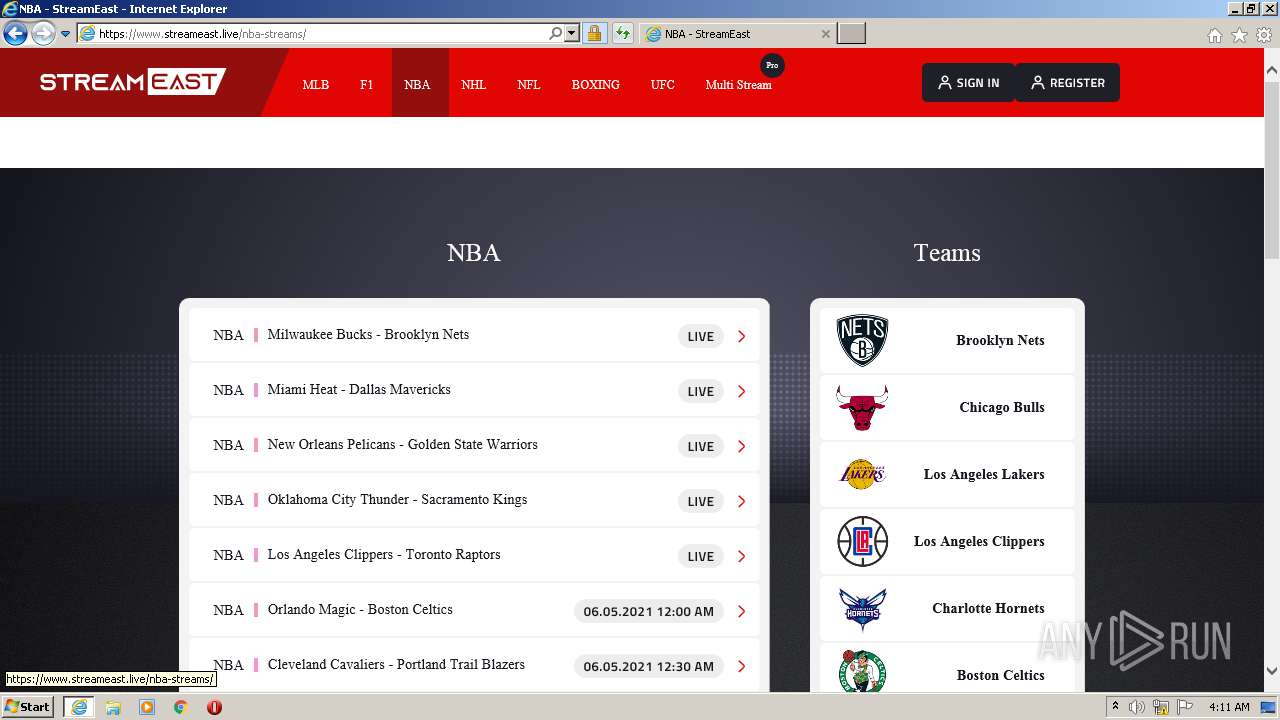The height and width of the screenshot is (720, 1280).
Task: Click the SIGN IN button
Action: tap(968, 83)
